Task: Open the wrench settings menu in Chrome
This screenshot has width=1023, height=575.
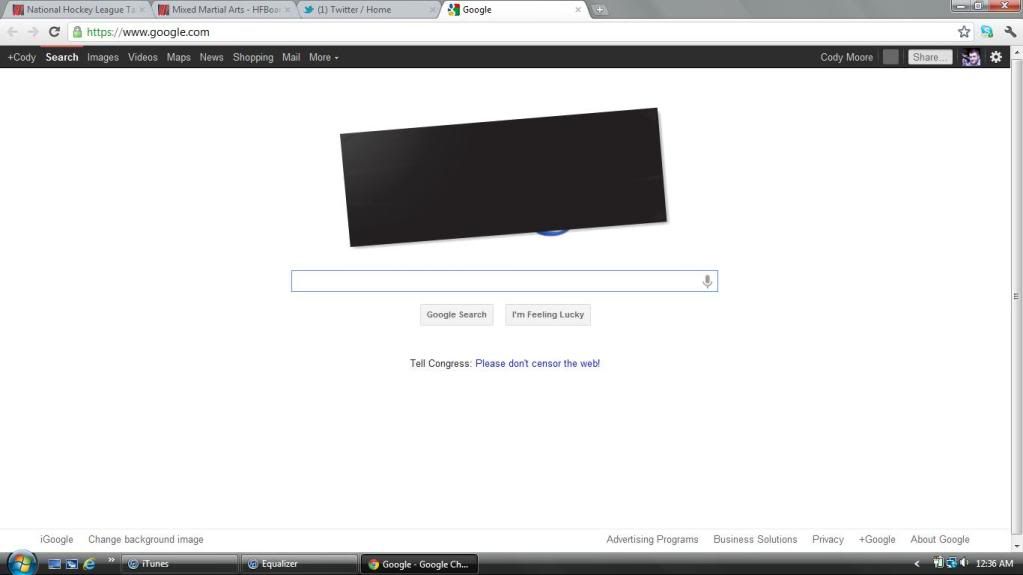Action: pyautogui.click(x=1010, y=32)
